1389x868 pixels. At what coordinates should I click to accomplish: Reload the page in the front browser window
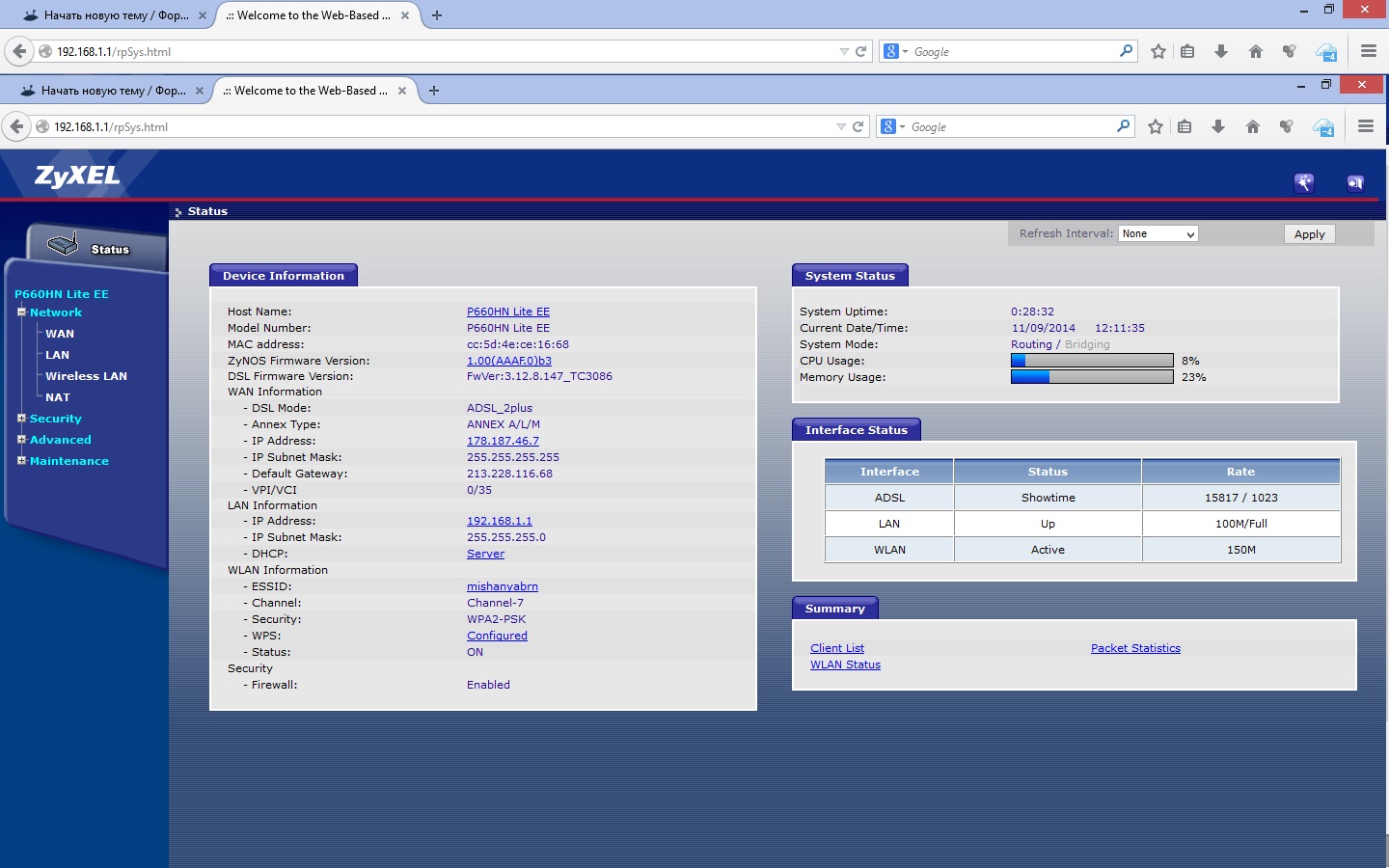(x=858, y=126)
